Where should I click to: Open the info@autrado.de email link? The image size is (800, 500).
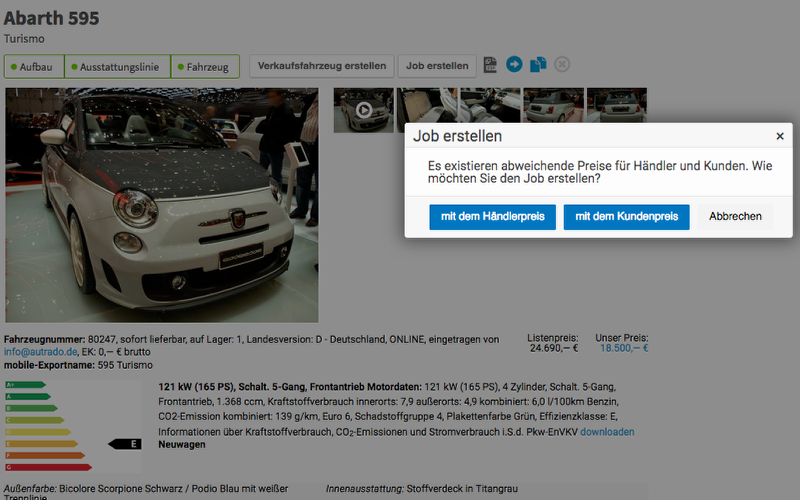pos(41,352)
